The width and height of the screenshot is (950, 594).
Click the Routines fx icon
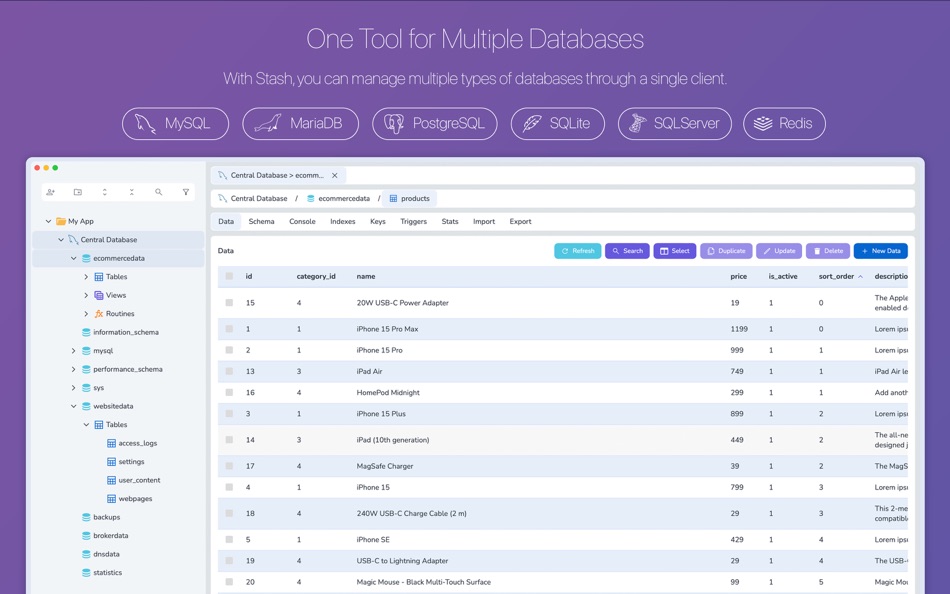click(99, 313)
